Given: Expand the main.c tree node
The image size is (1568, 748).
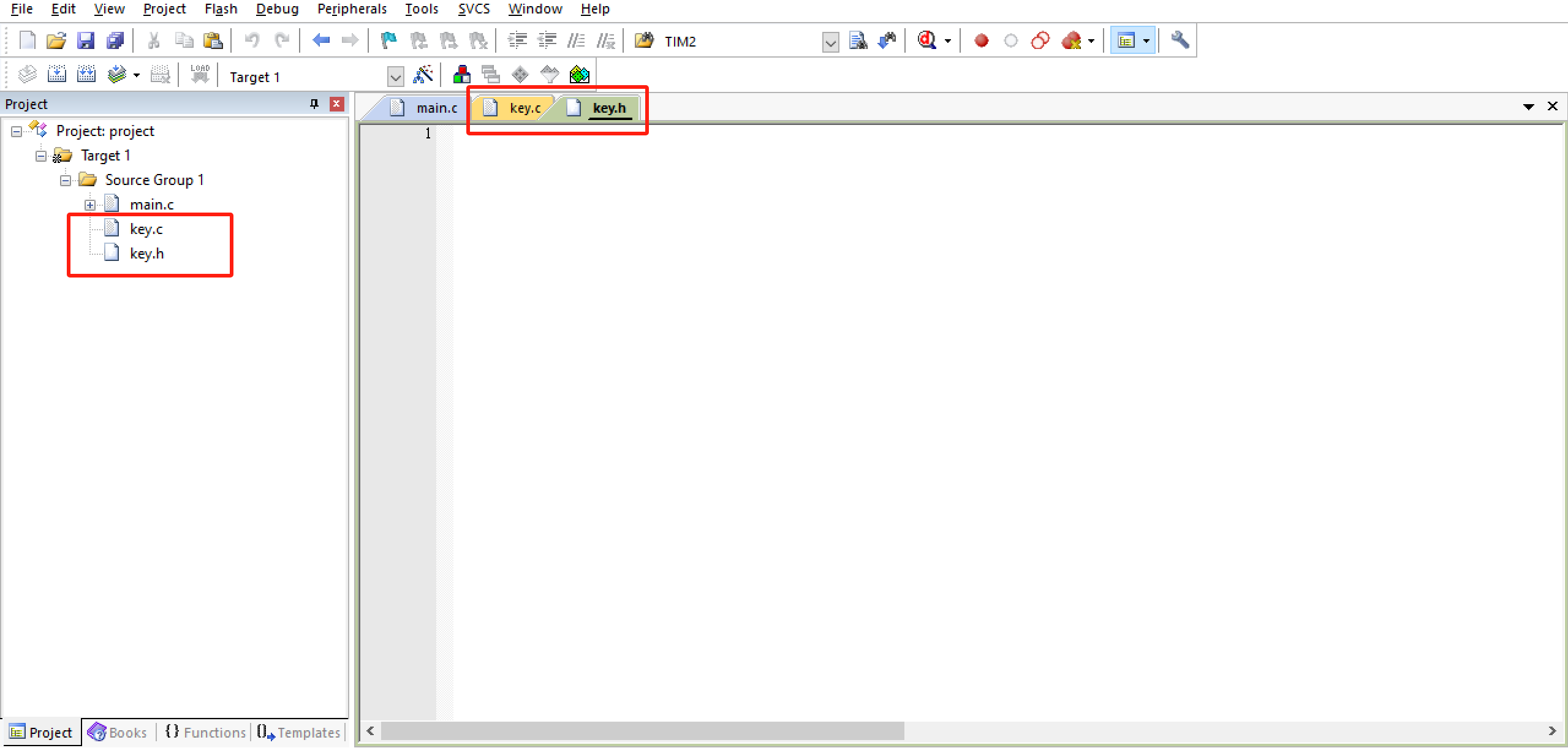Looking at the screenshot, I should click(90, 205).
